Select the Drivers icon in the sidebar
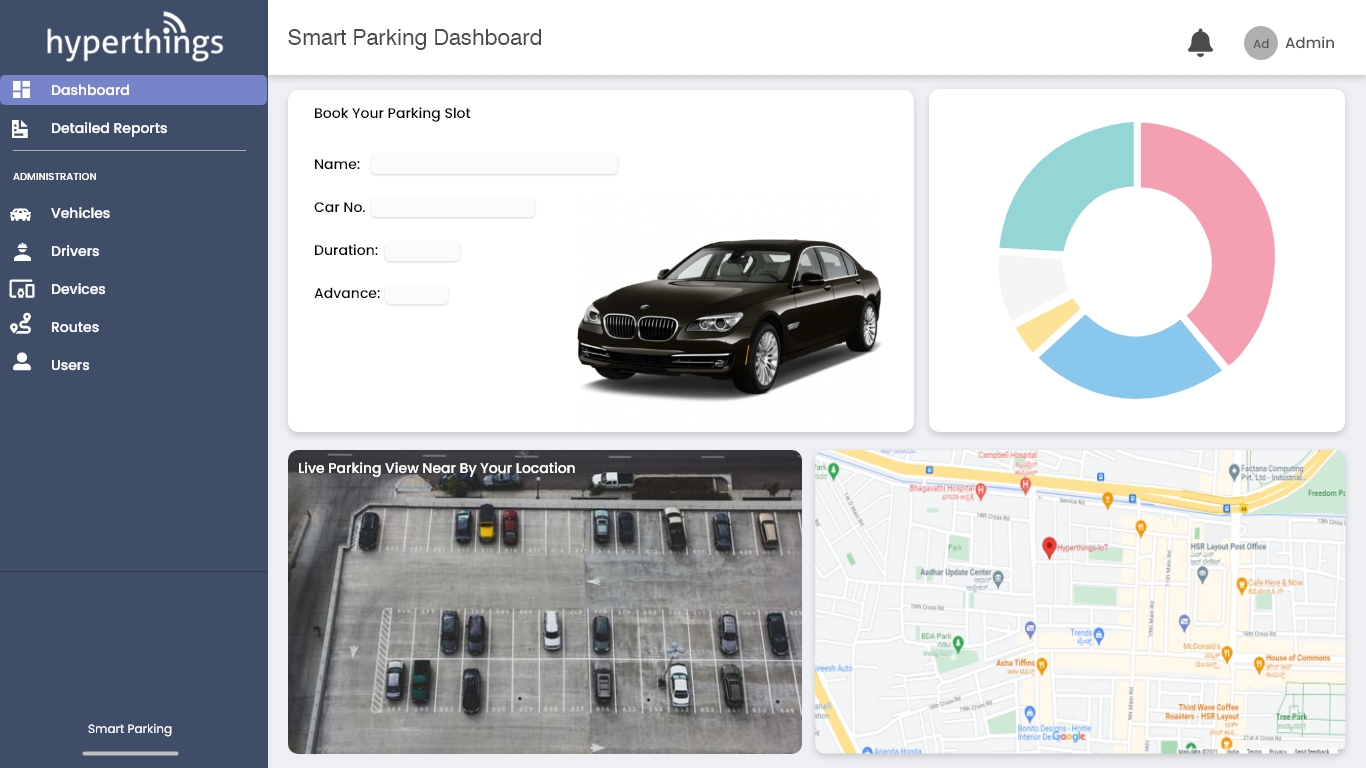Image resolution: width=1366 pixels, height=768 pixels. coord(22,251)
